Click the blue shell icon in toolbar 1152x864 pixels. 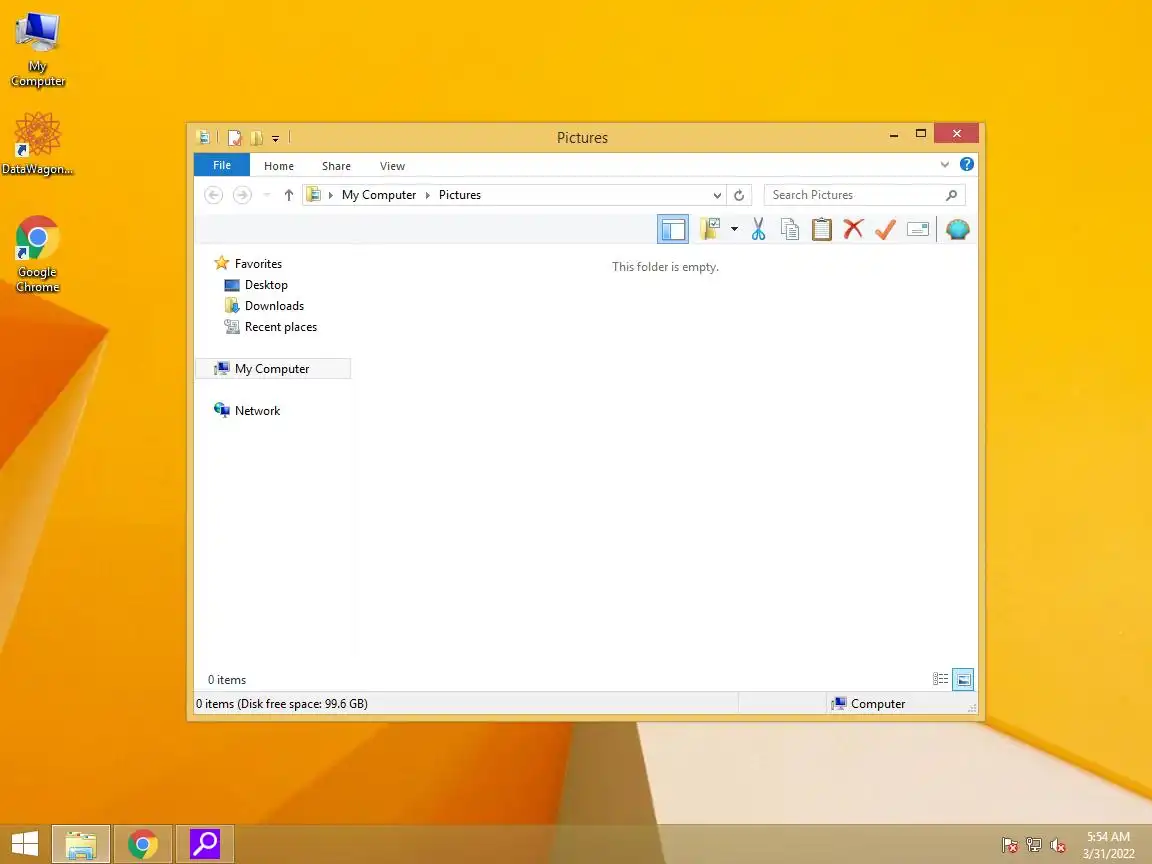(x=957, y=229)
